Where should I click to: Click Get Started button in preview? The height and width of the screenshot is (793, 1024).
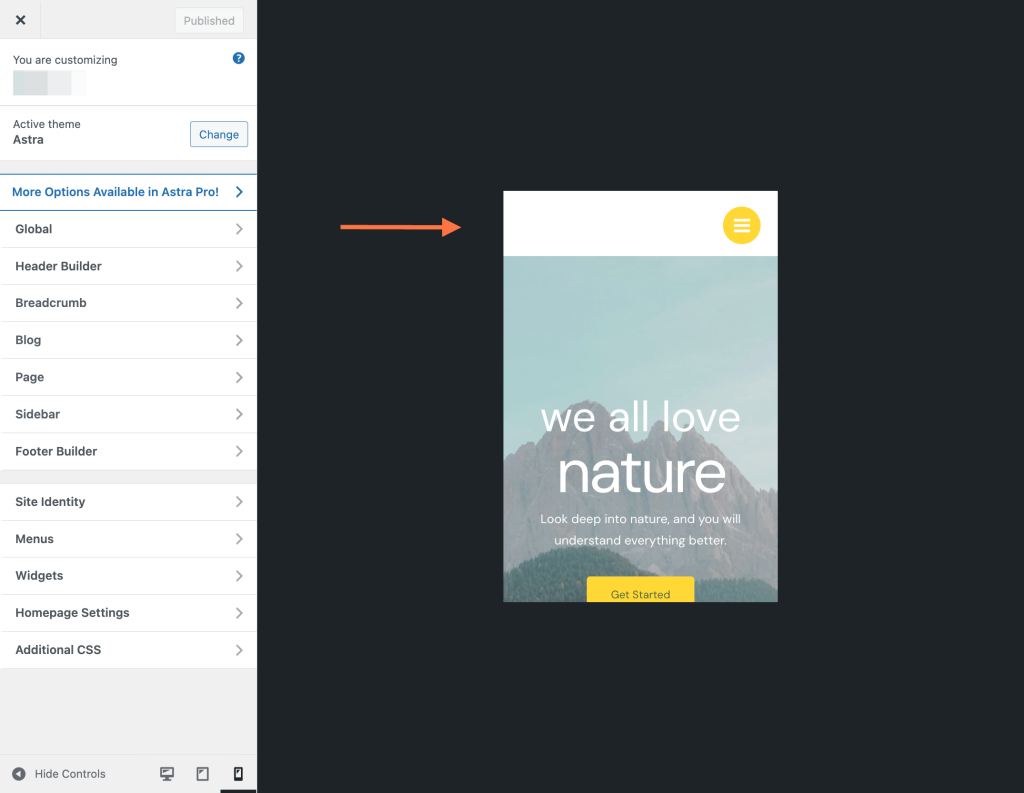(640, 589)
